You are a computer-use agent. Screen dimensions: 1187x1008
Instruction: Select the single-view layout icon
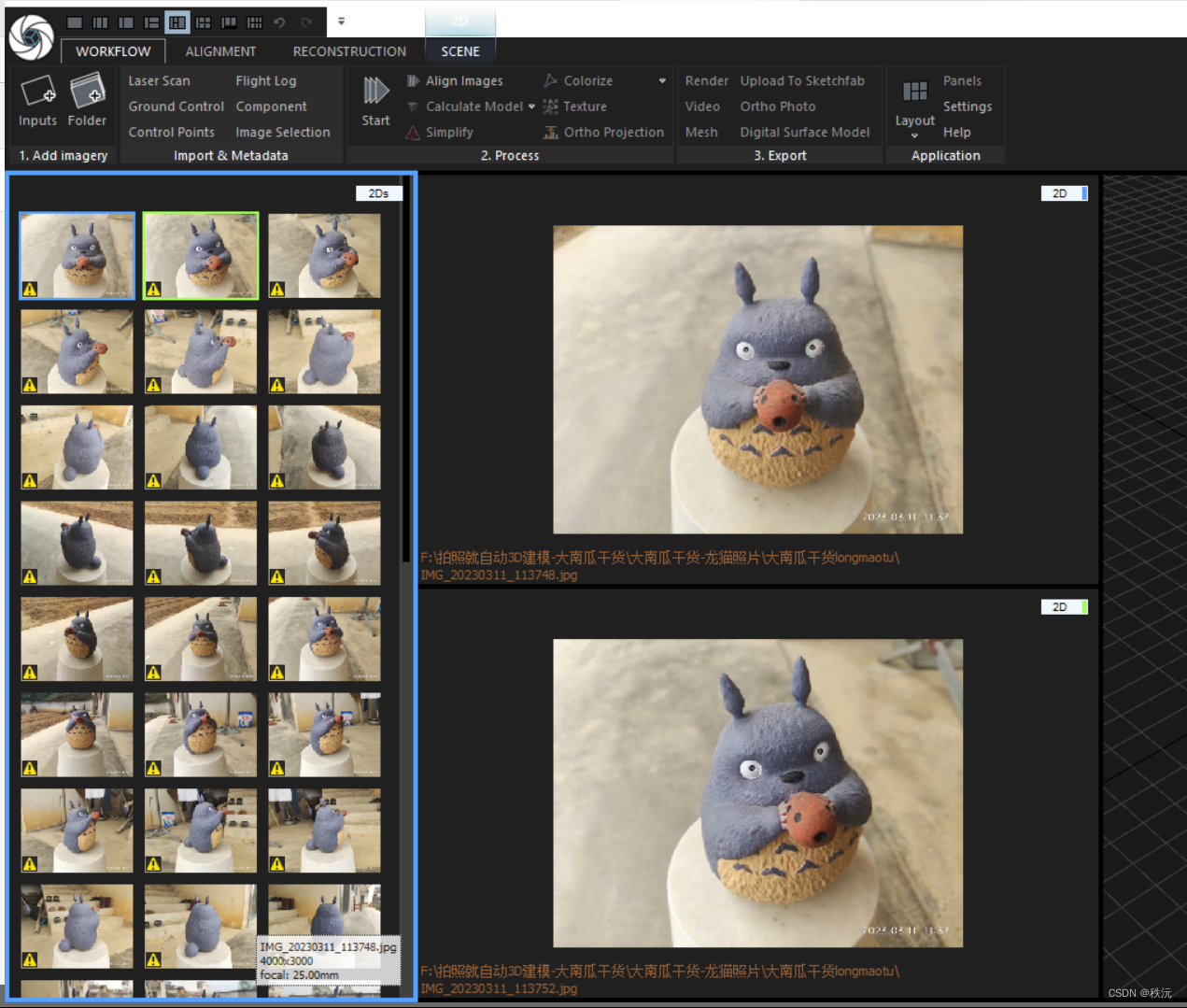[75, 22]
